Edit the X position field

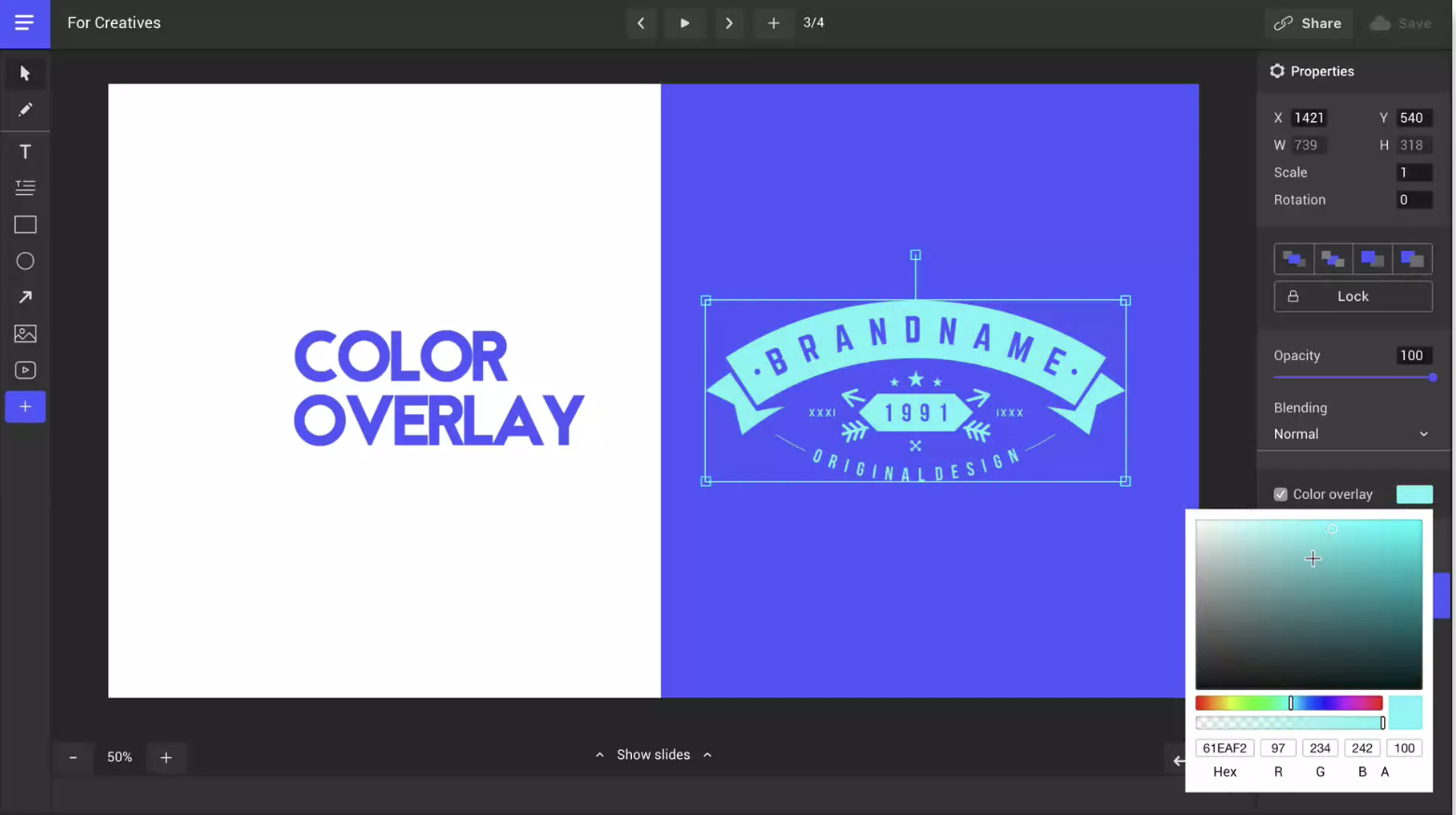click(x=1310, y=117)
